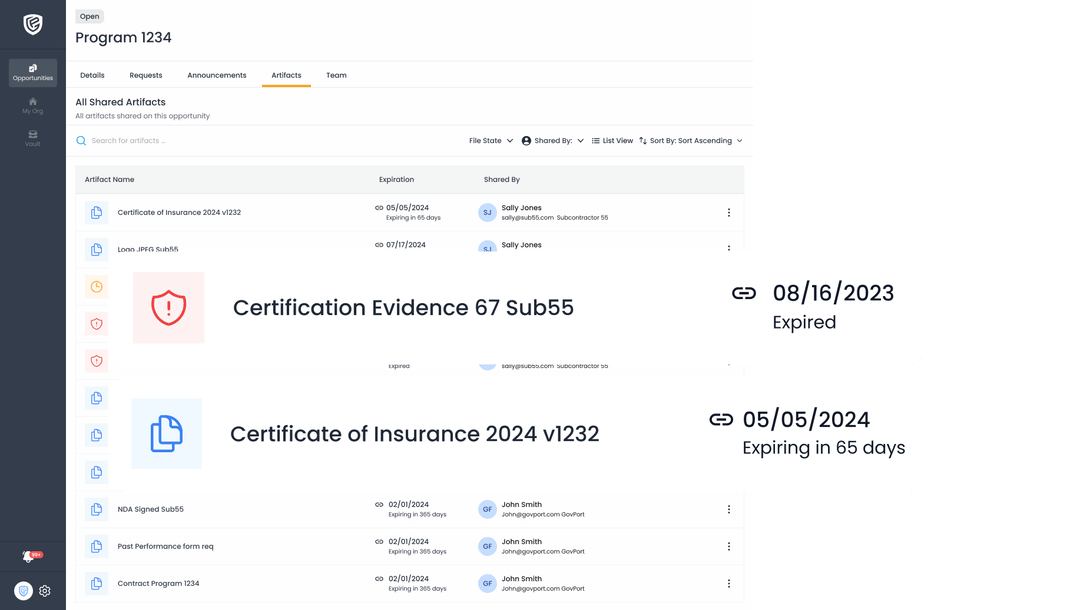Viewport: 1080px width, 610px height.
Task: Click SJ avatar next to Sally Jones
Action: pyautogui.click(x=487, y=212)
